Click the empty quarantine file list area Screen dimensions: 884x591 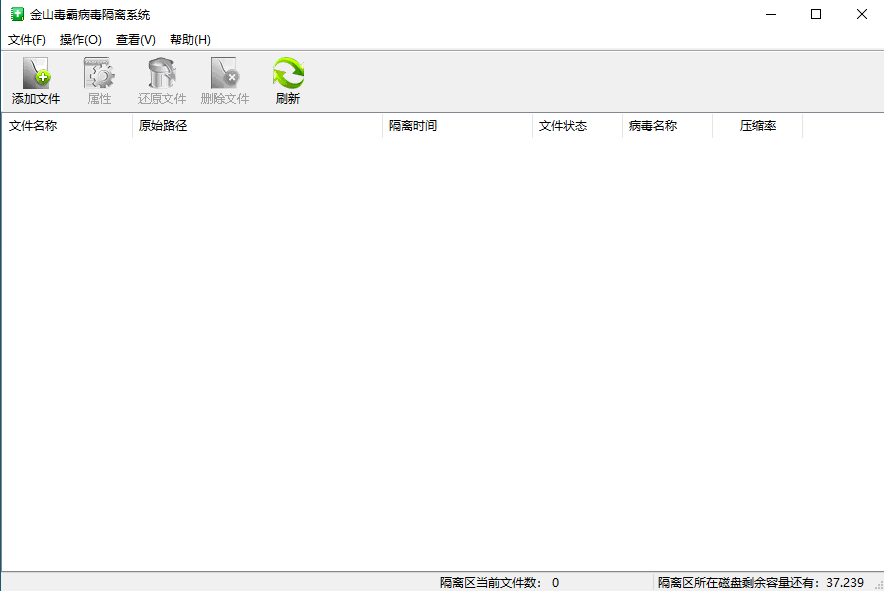point(440,350)
